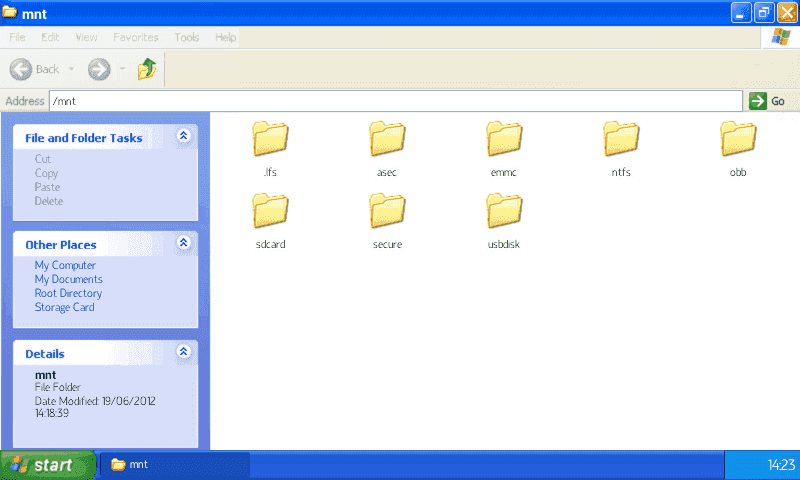
Task: Open Back history dropdown arrow
Action: click(71, 69)
